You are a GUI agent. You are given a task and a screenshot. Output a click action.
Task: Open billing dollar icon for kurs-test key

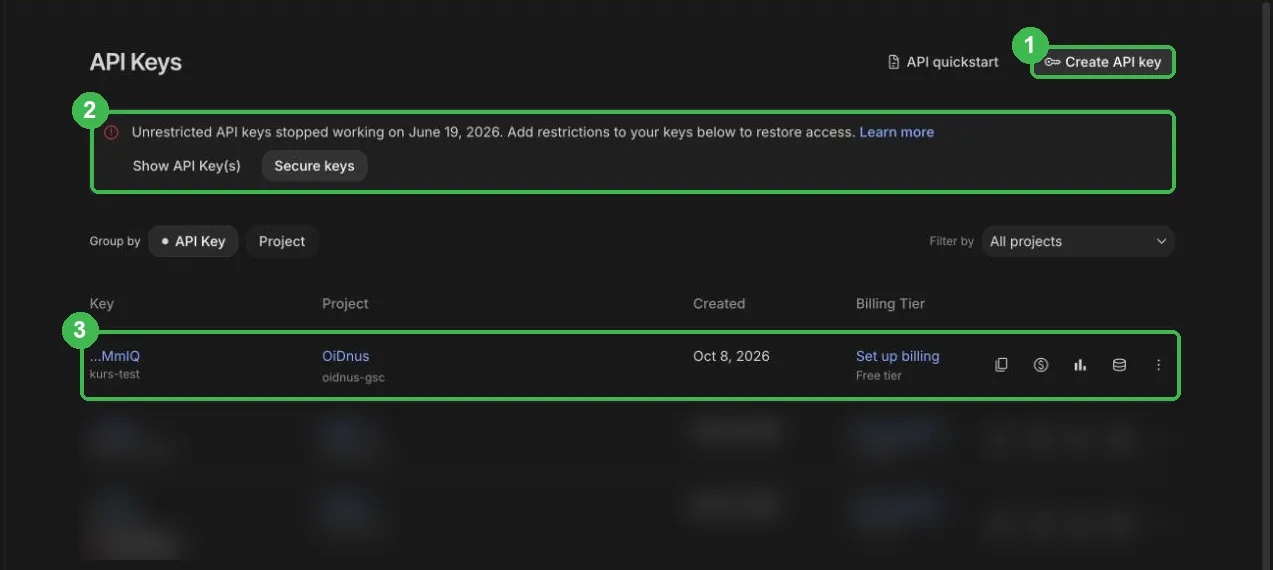tap(1041, 365)
